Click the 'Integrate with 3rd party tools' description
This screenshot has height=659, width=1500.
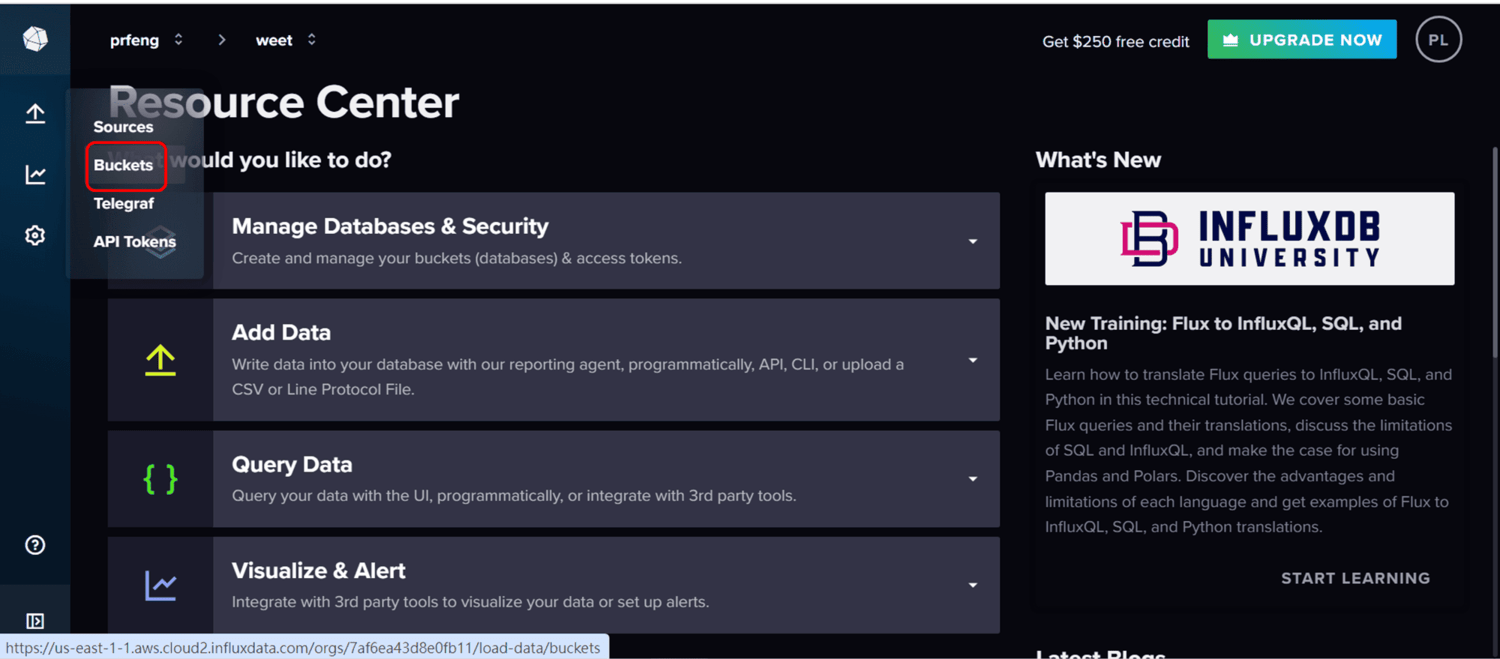coord(470,602)
